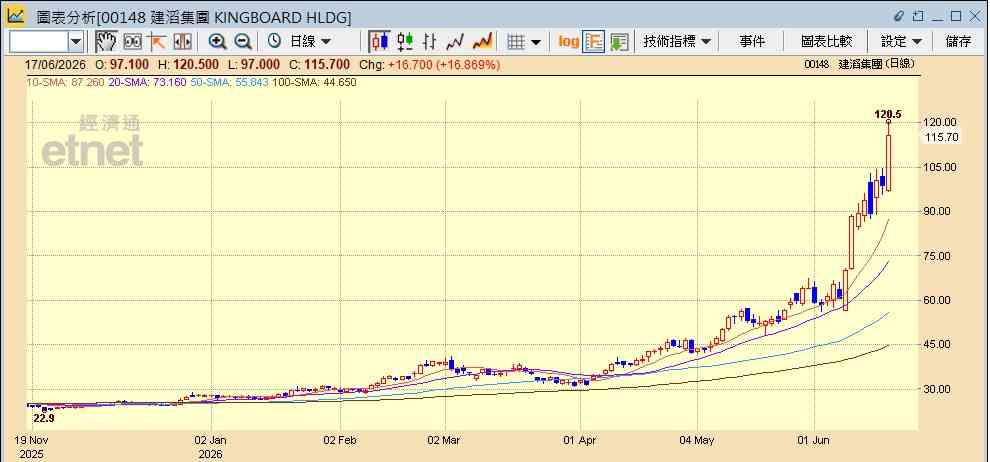990x462 pixels.
Task: Click the paperclip link icon in title bar
Action: tap(899, 16)
